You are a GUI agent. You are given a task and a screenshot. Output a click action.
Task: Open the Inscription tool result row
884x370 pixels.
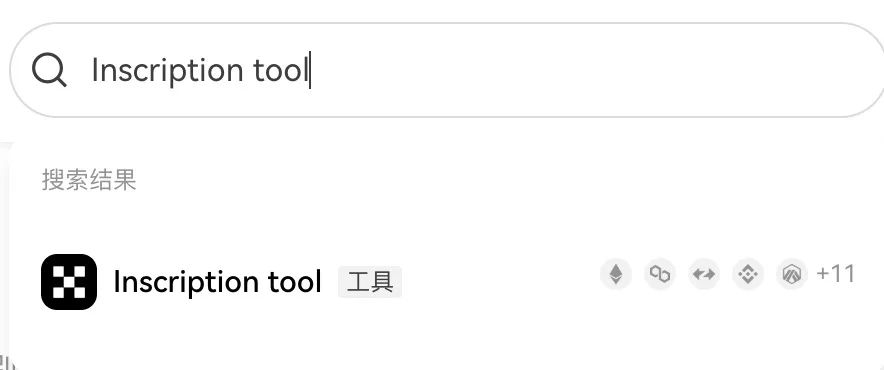448,282
